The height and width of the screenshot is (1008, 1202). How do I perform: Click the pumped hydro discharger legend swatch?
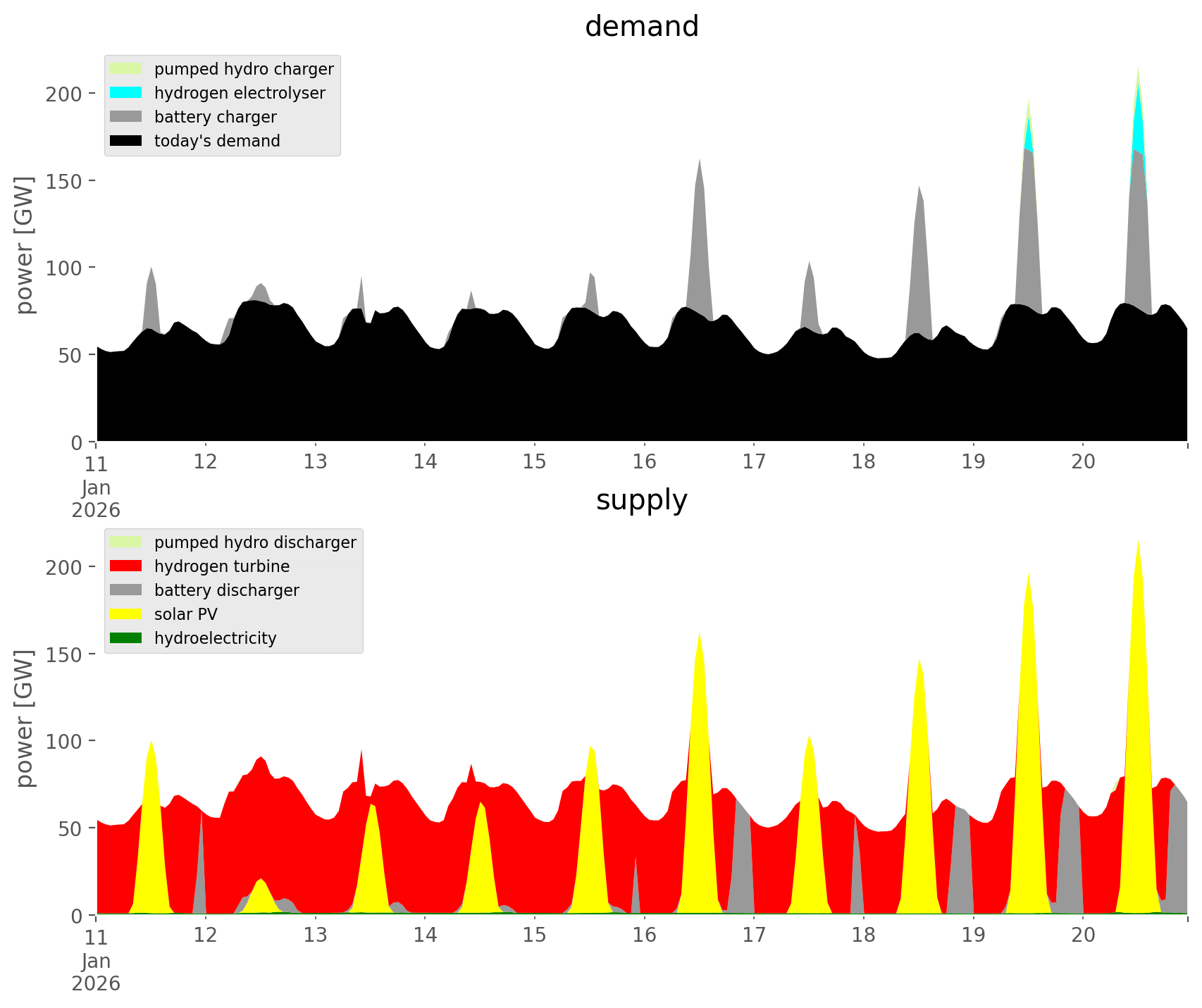[126, 542]
